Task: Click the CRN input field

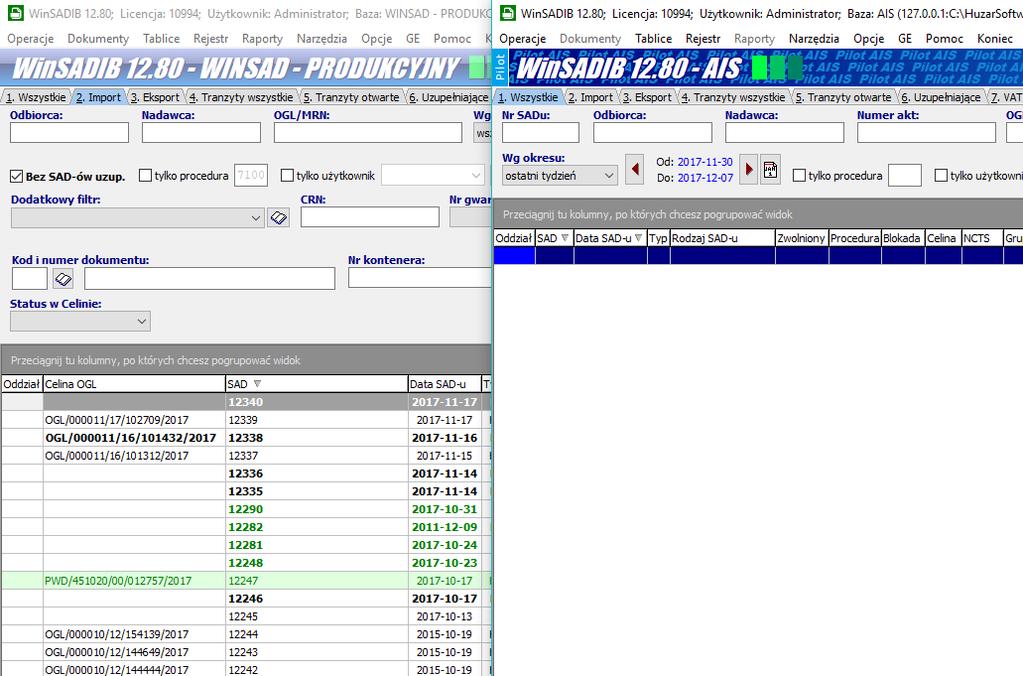Action: click(370, 217)
